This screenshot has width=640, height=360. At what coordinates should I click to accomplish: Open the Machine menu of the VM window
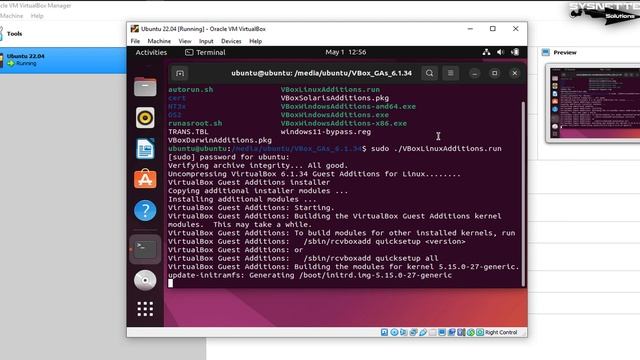coord(159,41)
